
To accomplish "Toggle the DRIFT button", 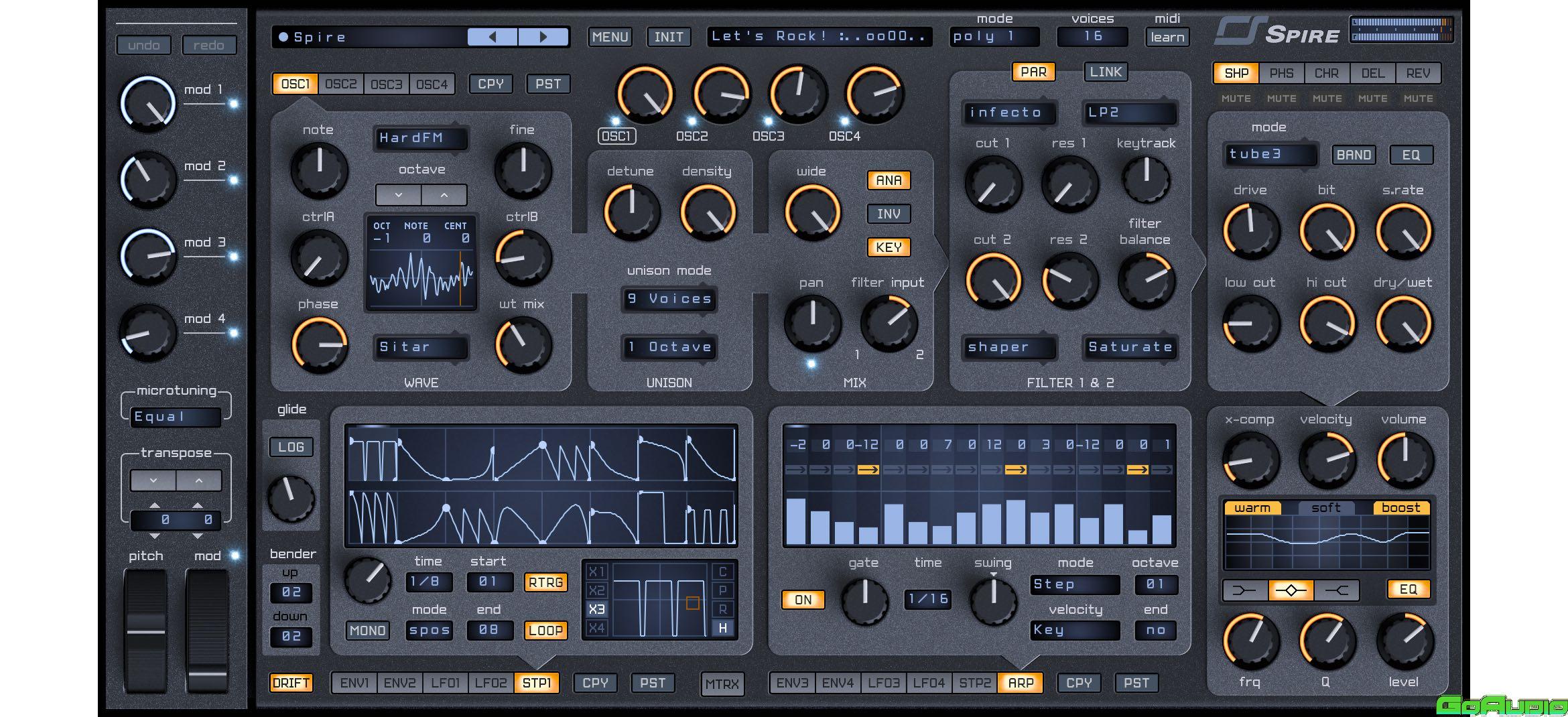I will coord(291,683).
